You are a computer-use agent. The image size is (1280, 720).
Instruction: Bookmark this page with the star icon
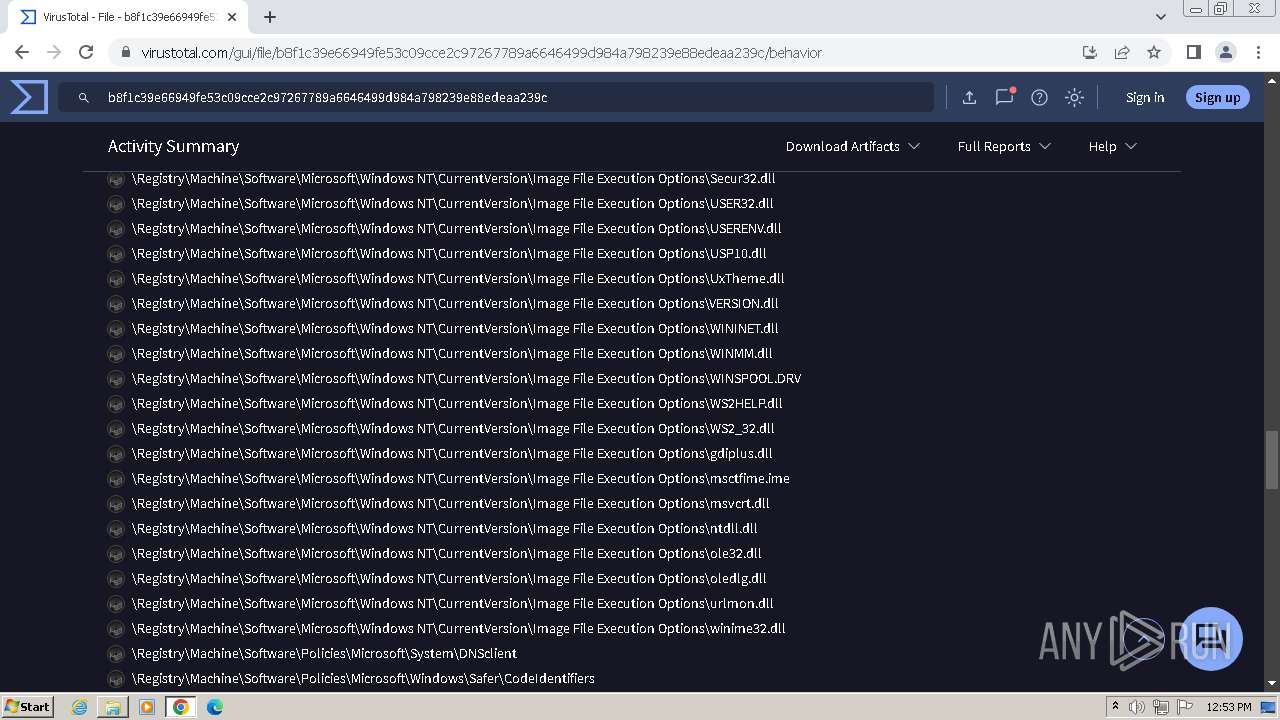pos(1154,52)
